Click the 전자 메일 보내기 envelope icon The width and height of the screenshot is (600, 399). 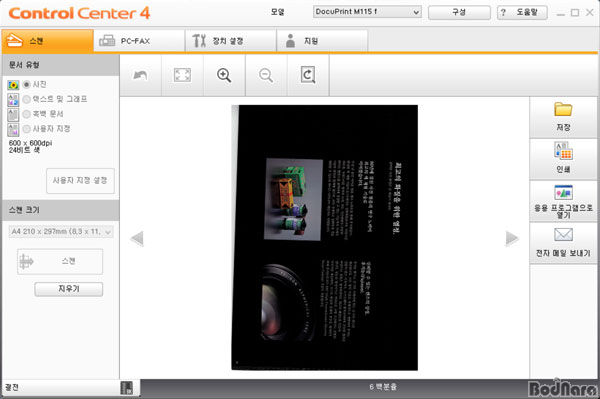[x=563, y=235]
